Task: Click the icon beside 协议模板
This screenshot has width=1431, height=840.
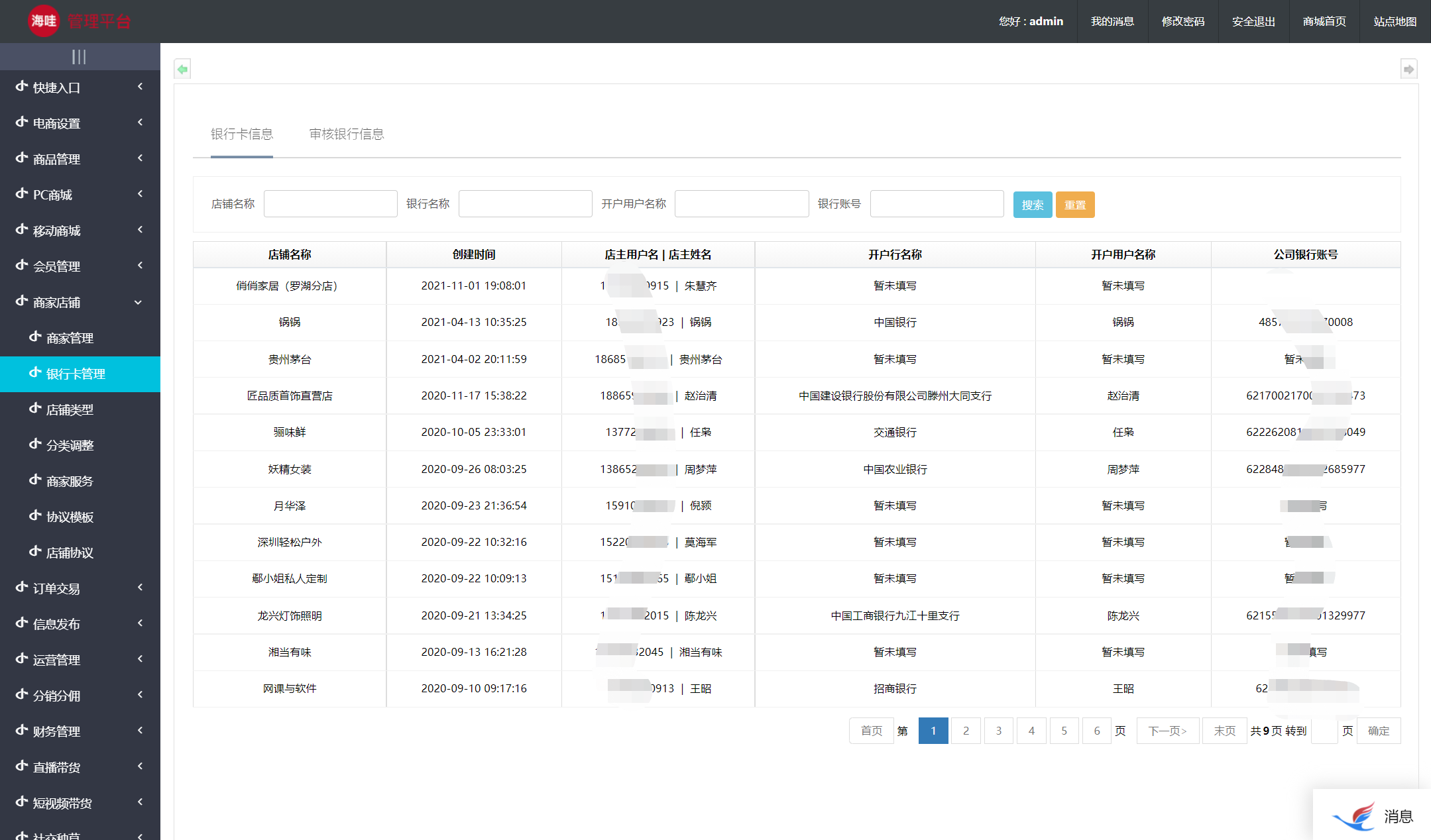Action: click(x=36, y=516)
